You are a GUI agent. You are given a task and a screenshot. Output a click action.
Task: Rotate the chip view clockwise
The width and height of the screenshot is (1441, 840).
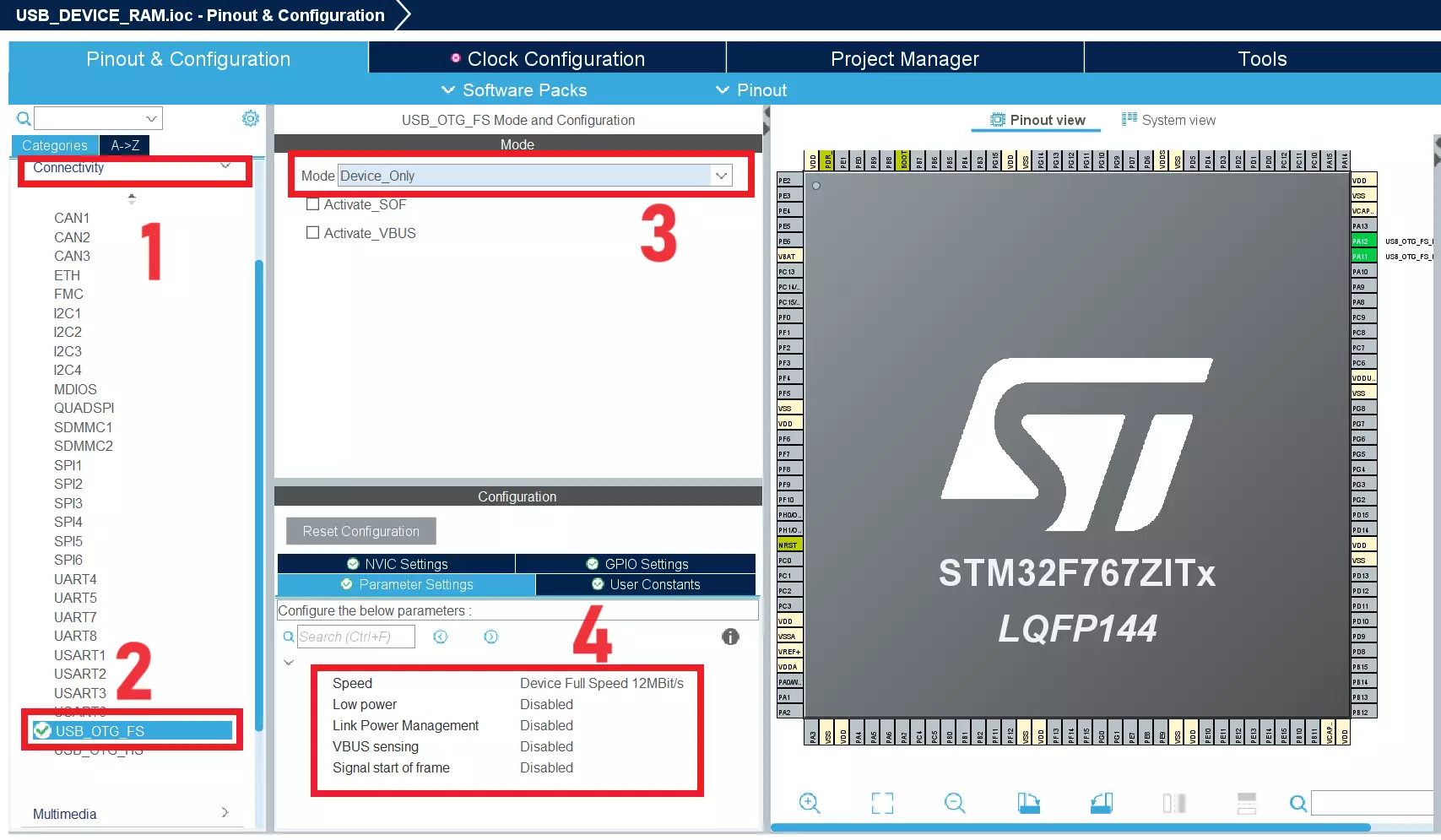[x=1028, y=803]
